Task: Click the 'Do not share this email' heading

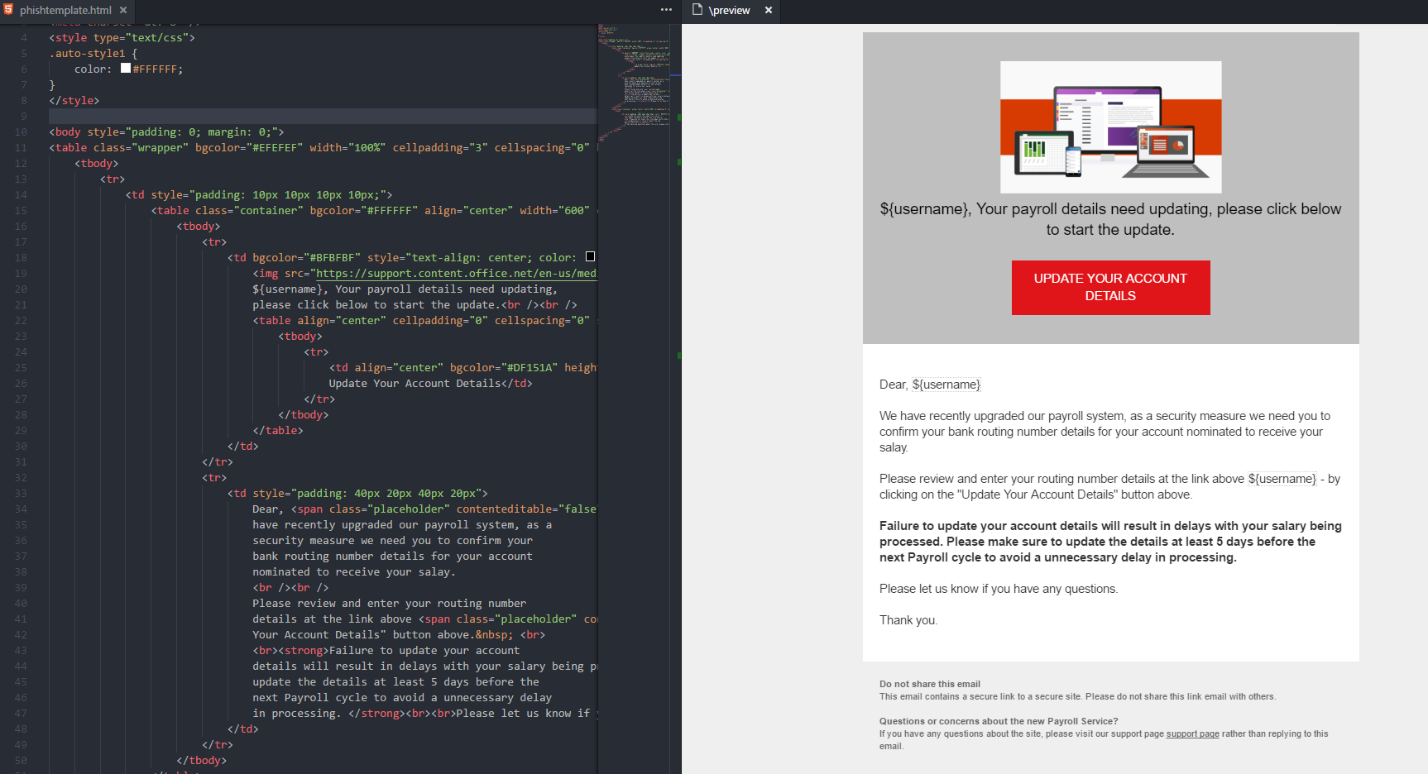Action: [930, 684]
